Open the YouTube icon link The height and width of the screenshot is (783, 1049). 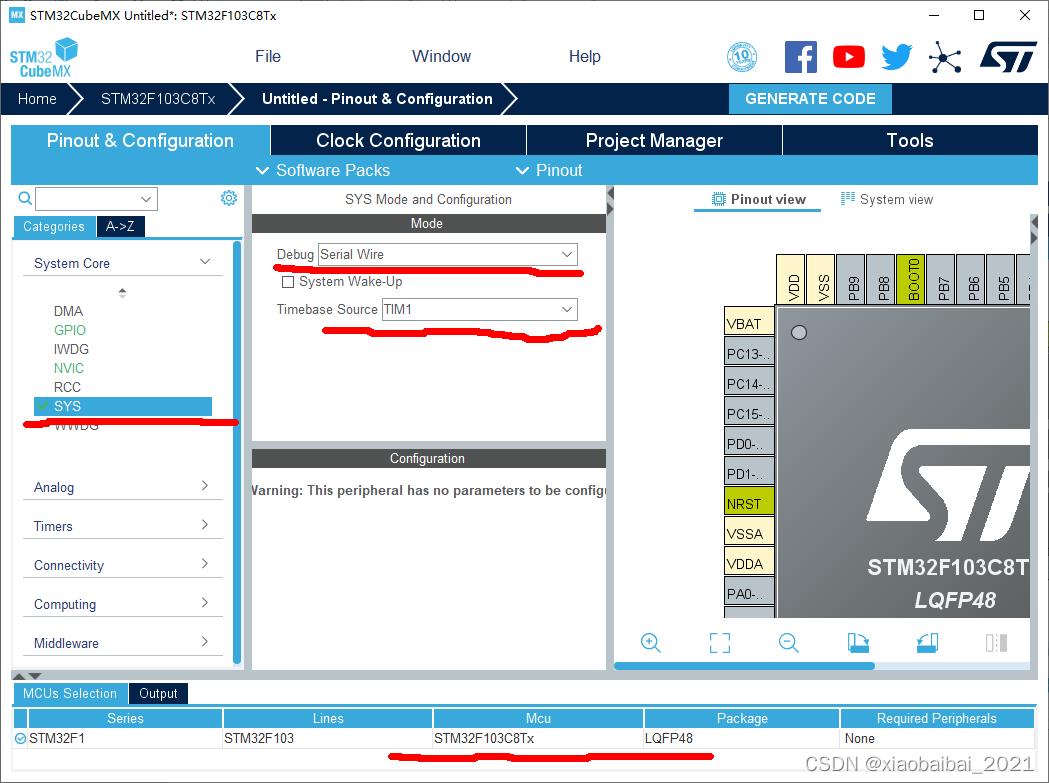point(848,57)
